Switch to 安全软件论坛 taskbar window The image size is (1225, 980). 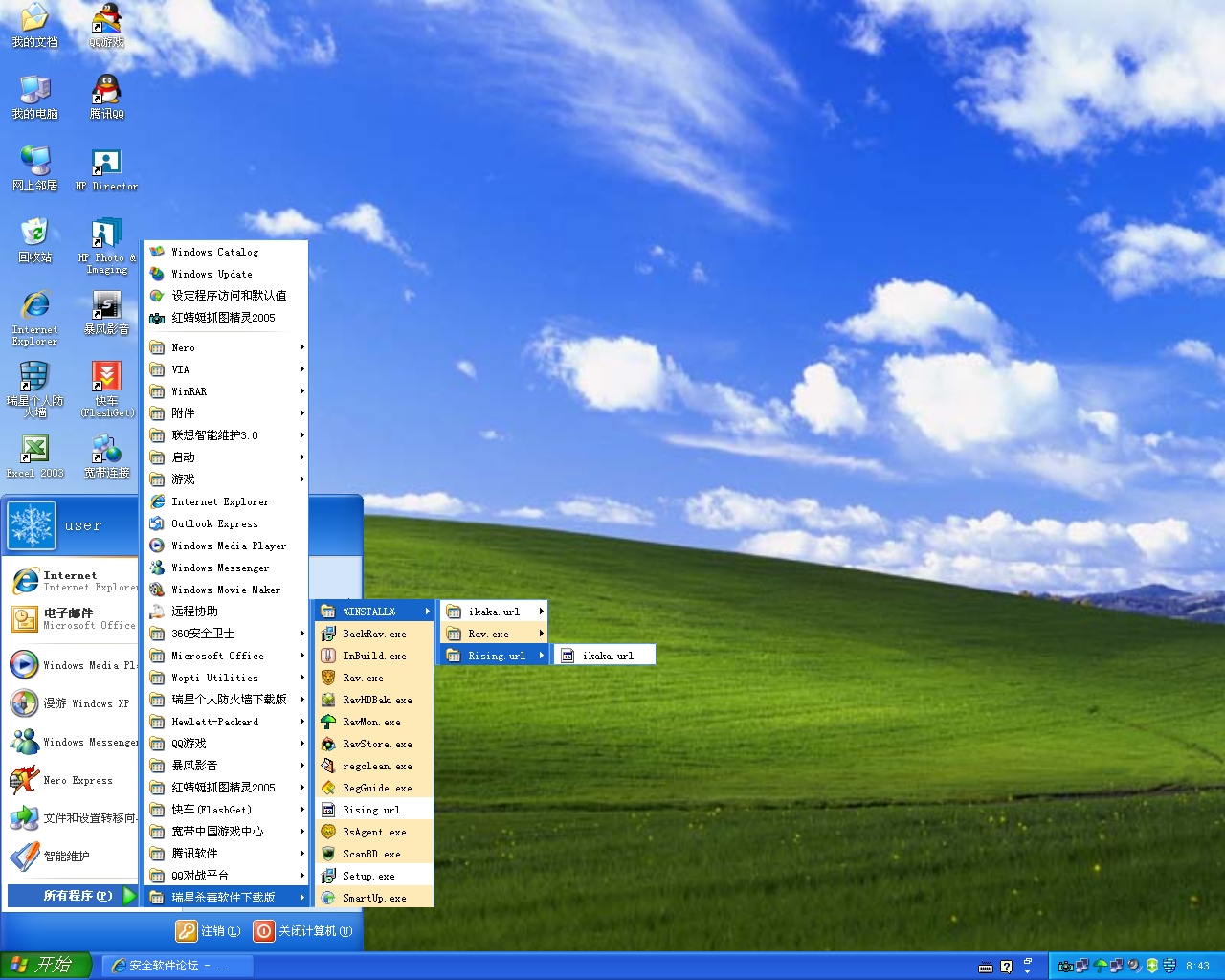(176, 966)
